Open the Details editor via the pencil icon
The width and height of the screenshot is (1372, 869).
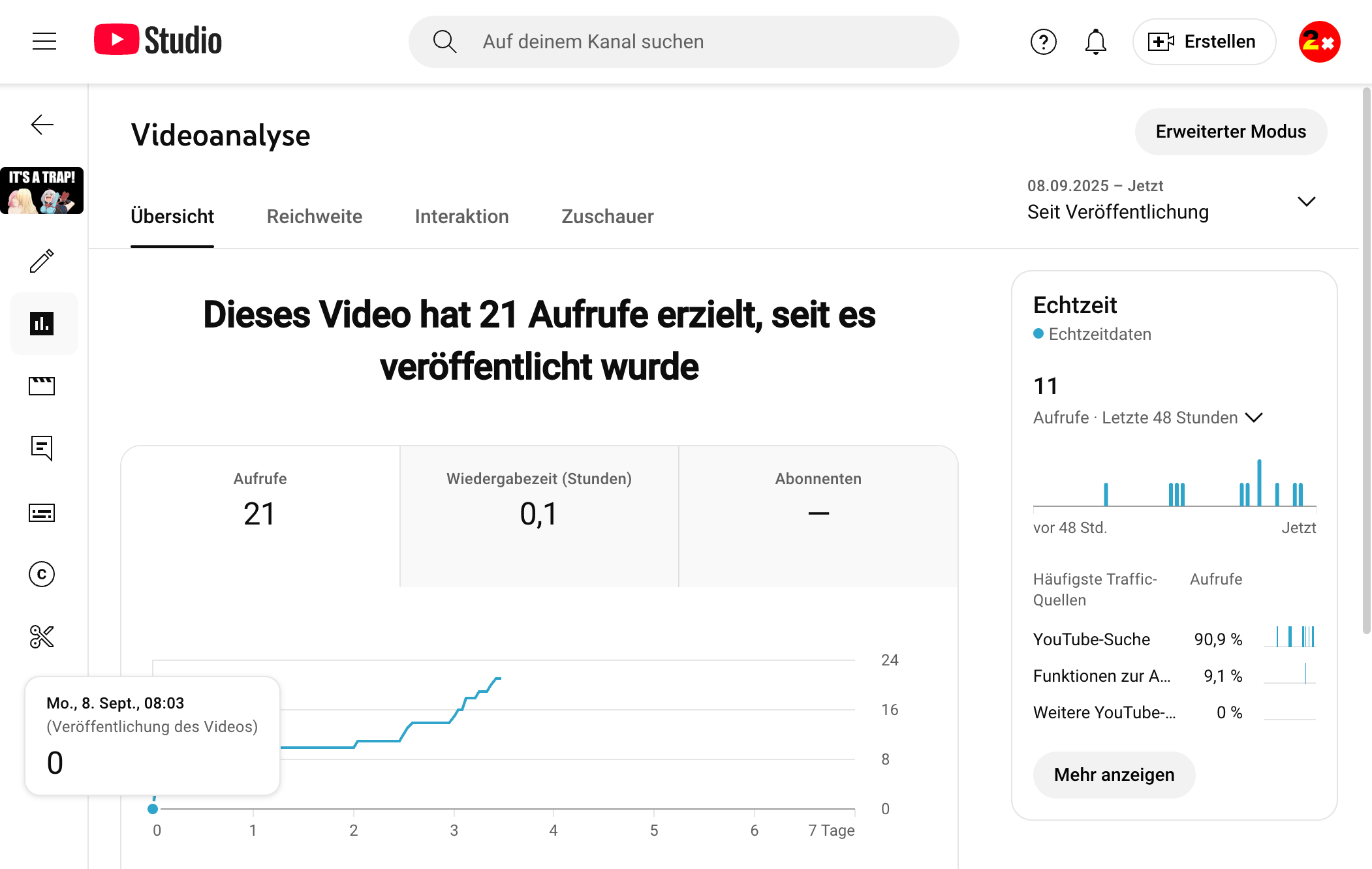click(42, 262)
